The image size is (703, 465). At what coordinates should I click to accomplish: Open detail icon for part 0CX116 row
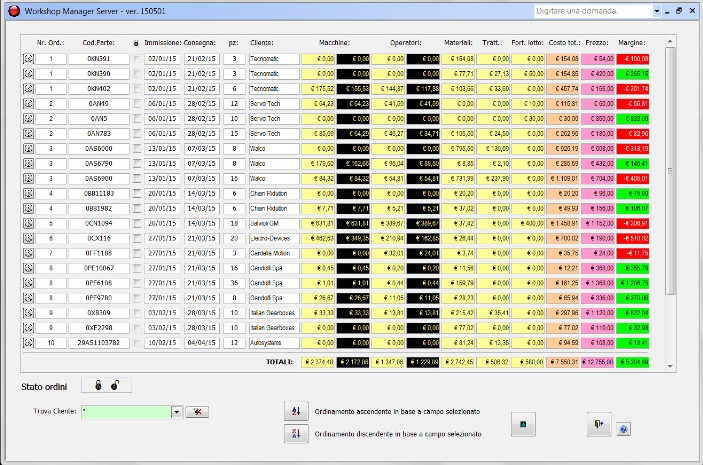pos(28,239)
